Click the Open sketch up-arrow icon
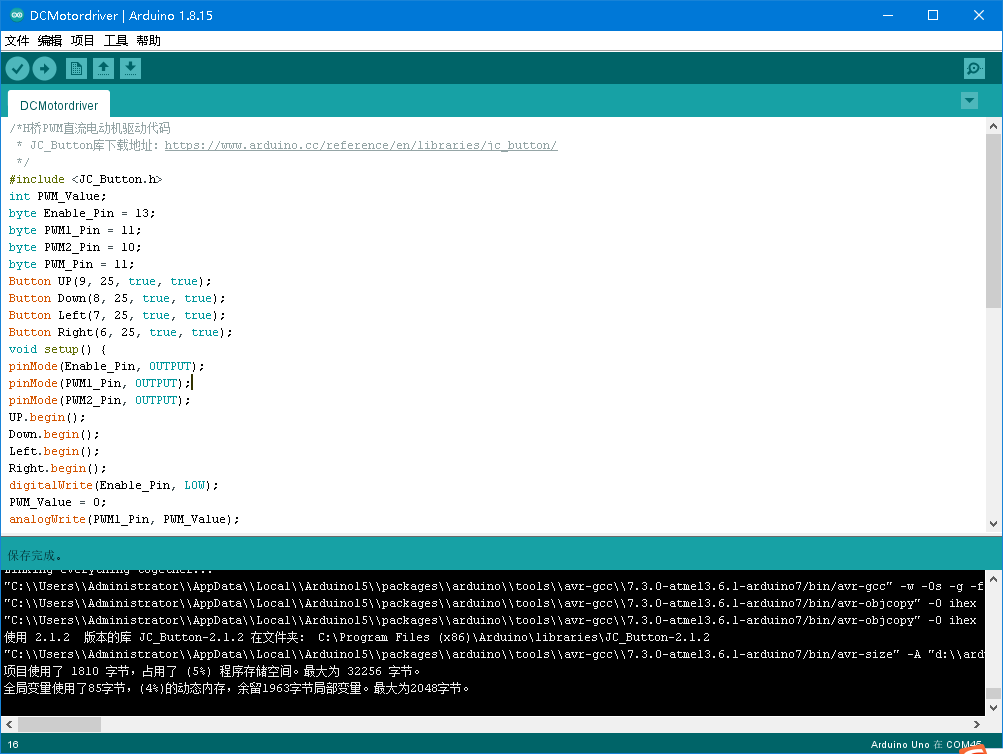Screen dimensions: 1003x754 103,68
